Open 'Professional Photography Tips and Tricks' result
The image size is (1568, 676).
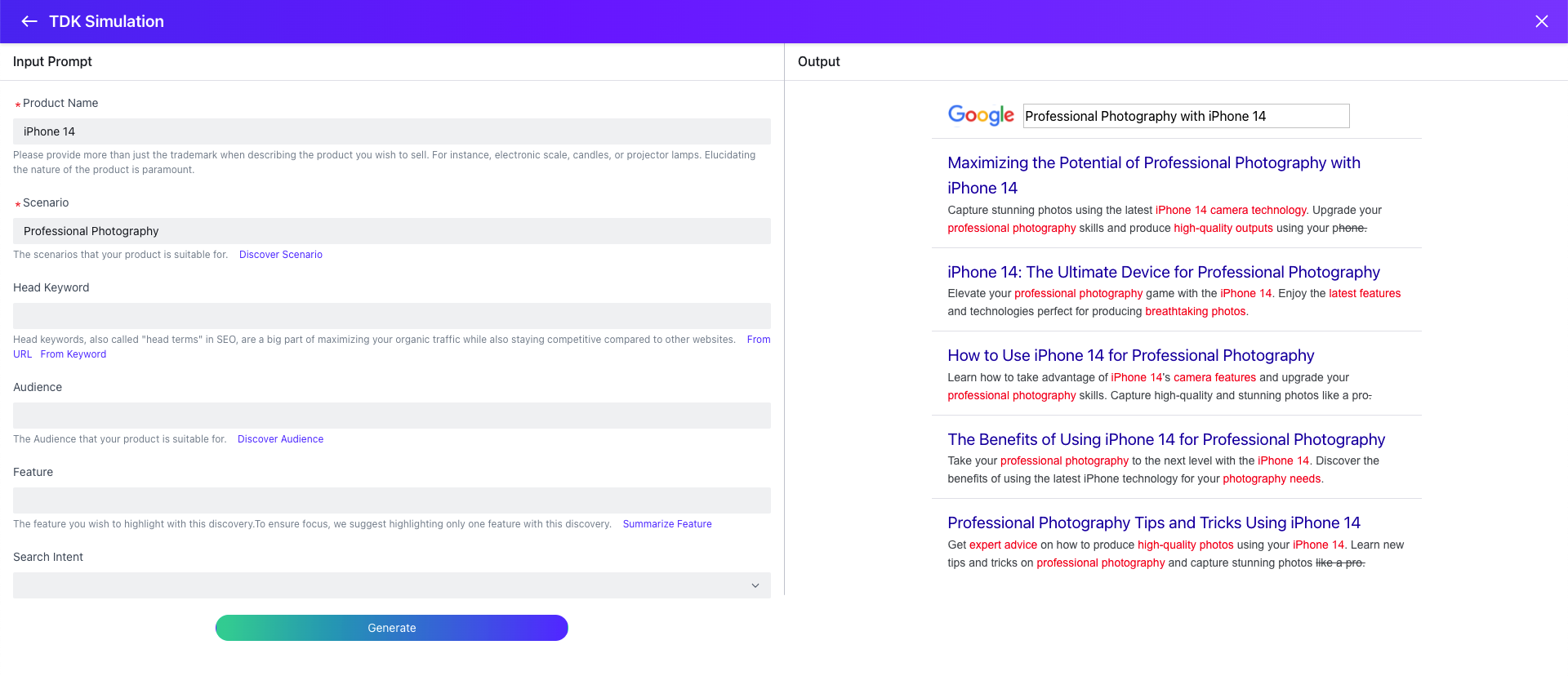point(1153,523)
